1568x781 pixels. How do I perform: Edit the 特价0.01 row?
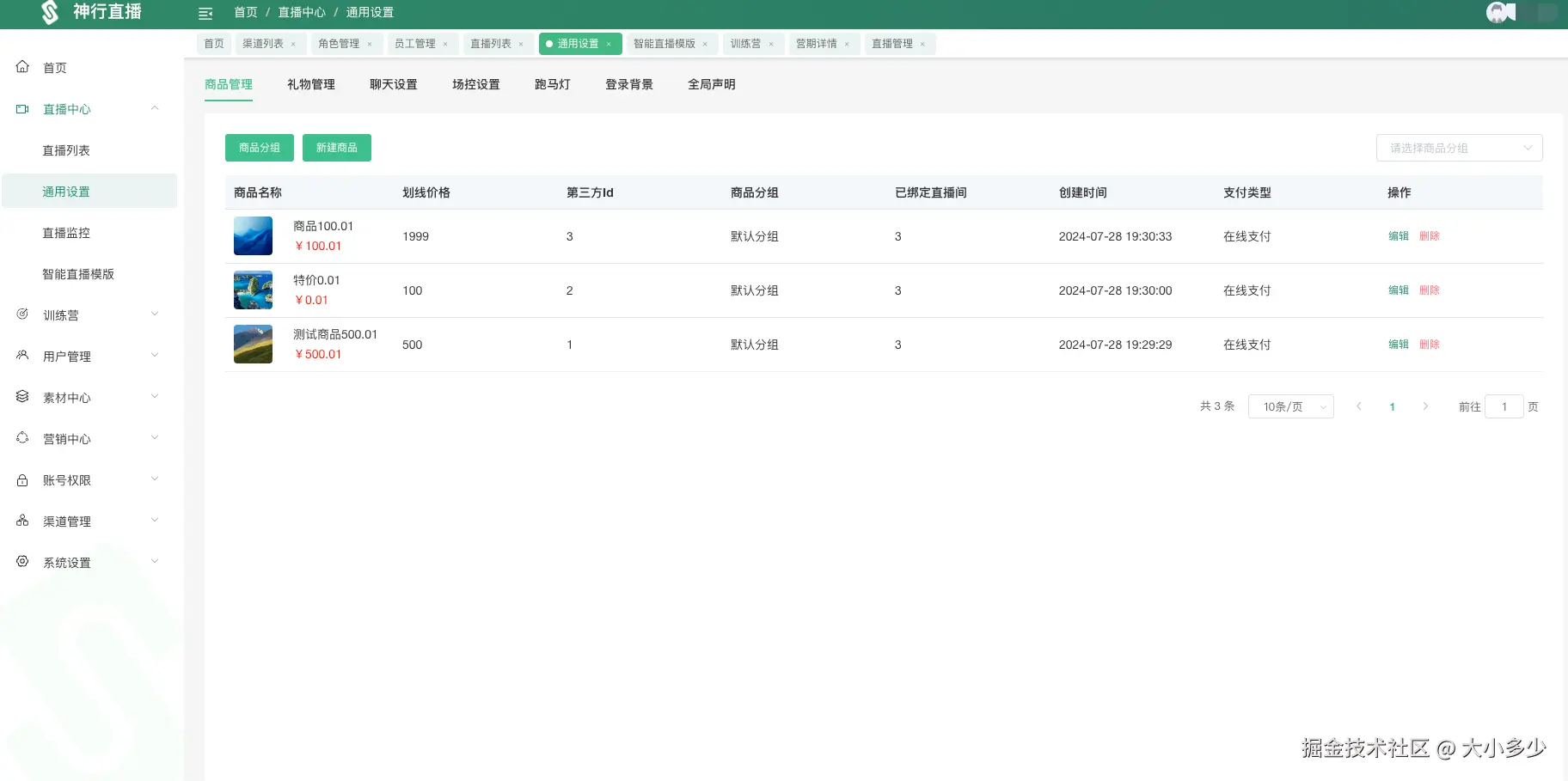[x=1399, y=290]
